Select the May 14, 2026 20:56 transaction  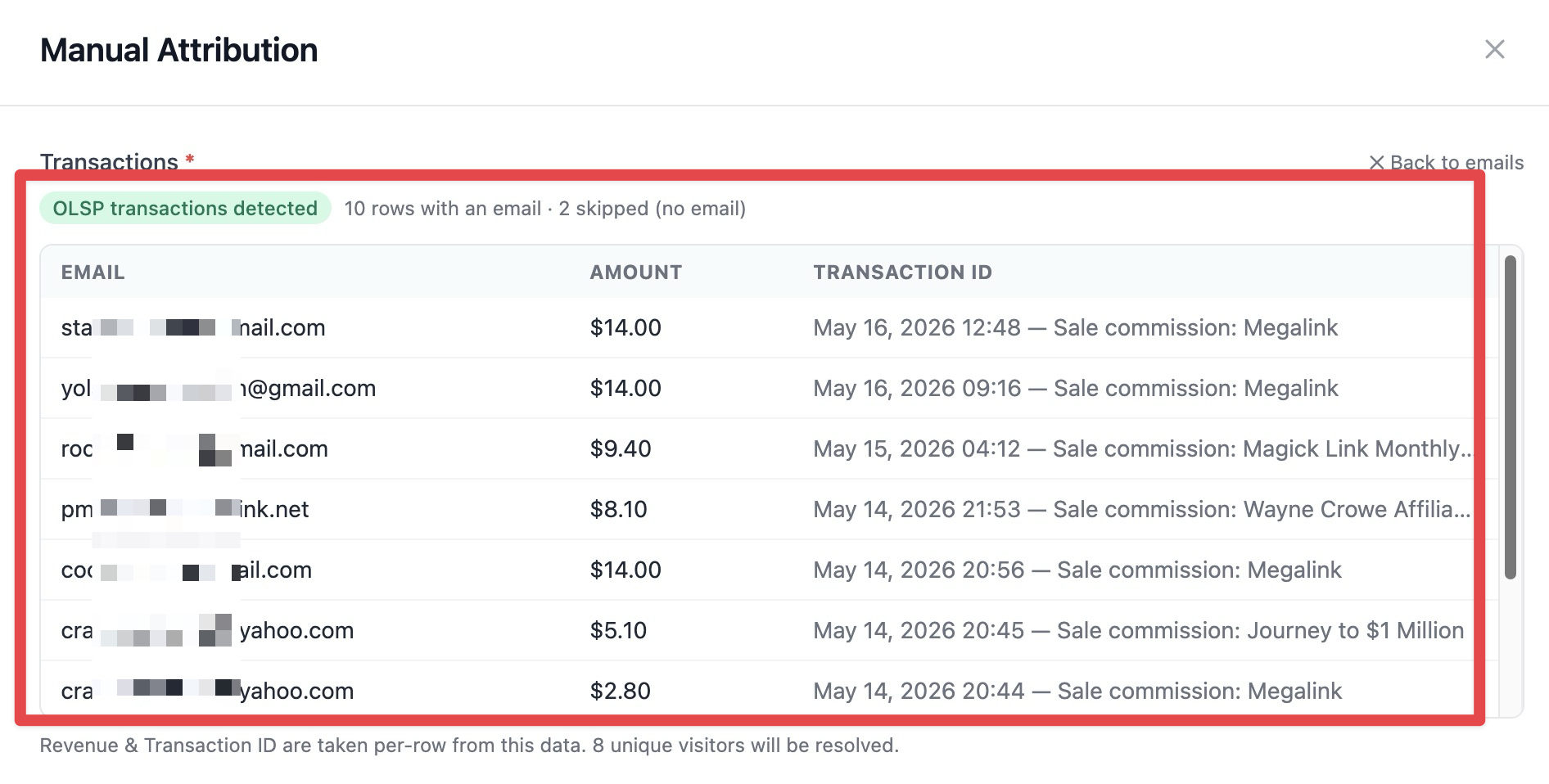(769, 570)
